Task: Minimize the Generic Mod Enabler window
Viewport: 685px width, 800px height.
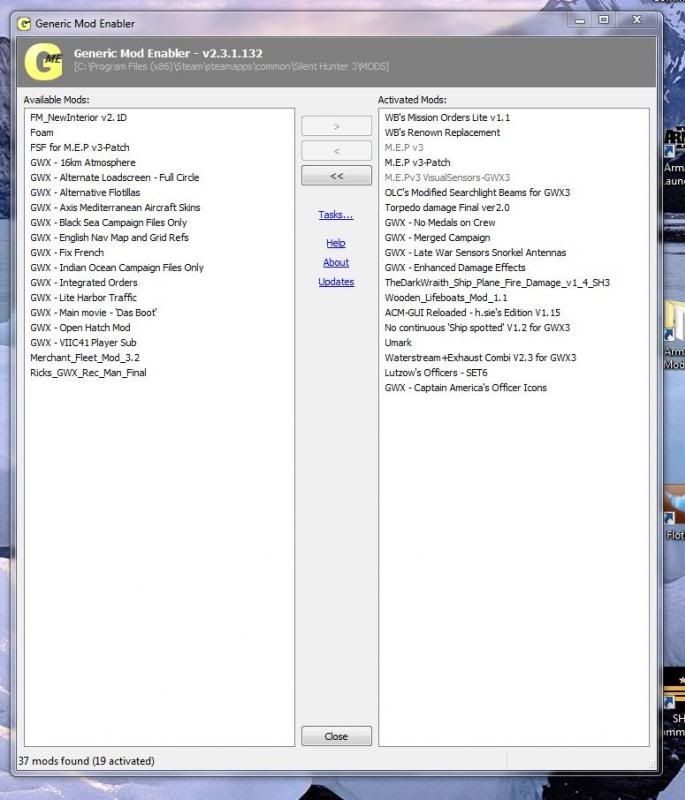Action: tap(580, 20)
